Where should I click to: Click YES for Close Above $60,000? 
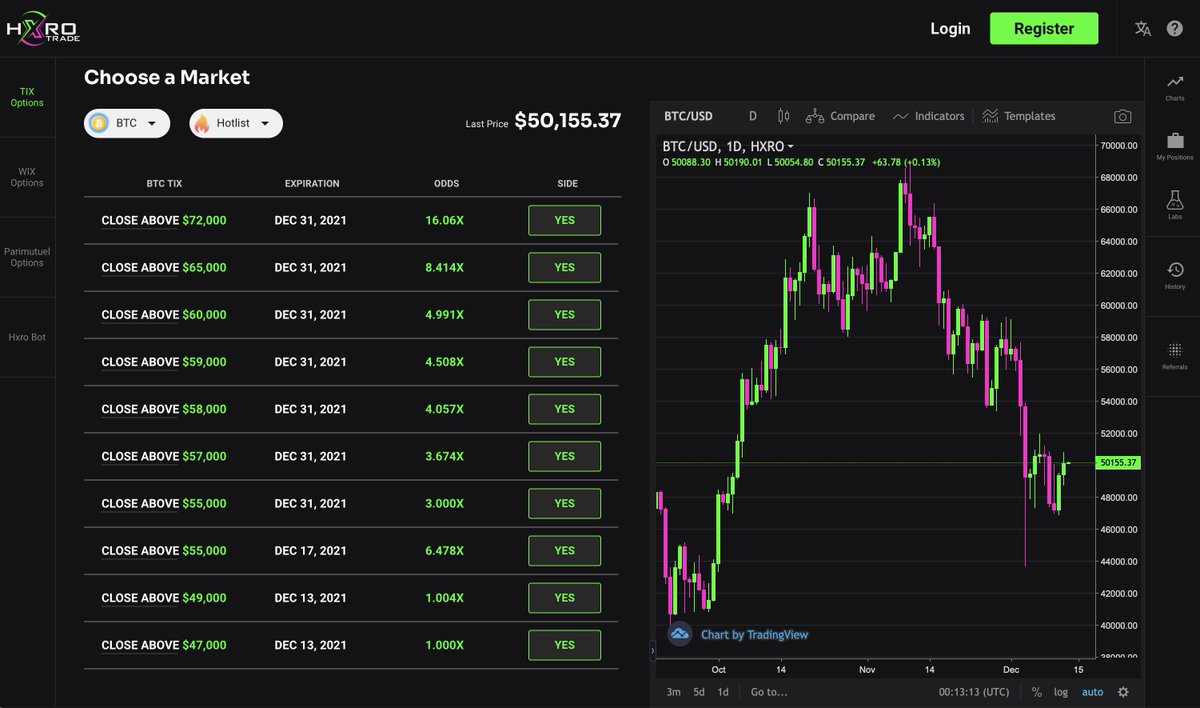point(564,314)
